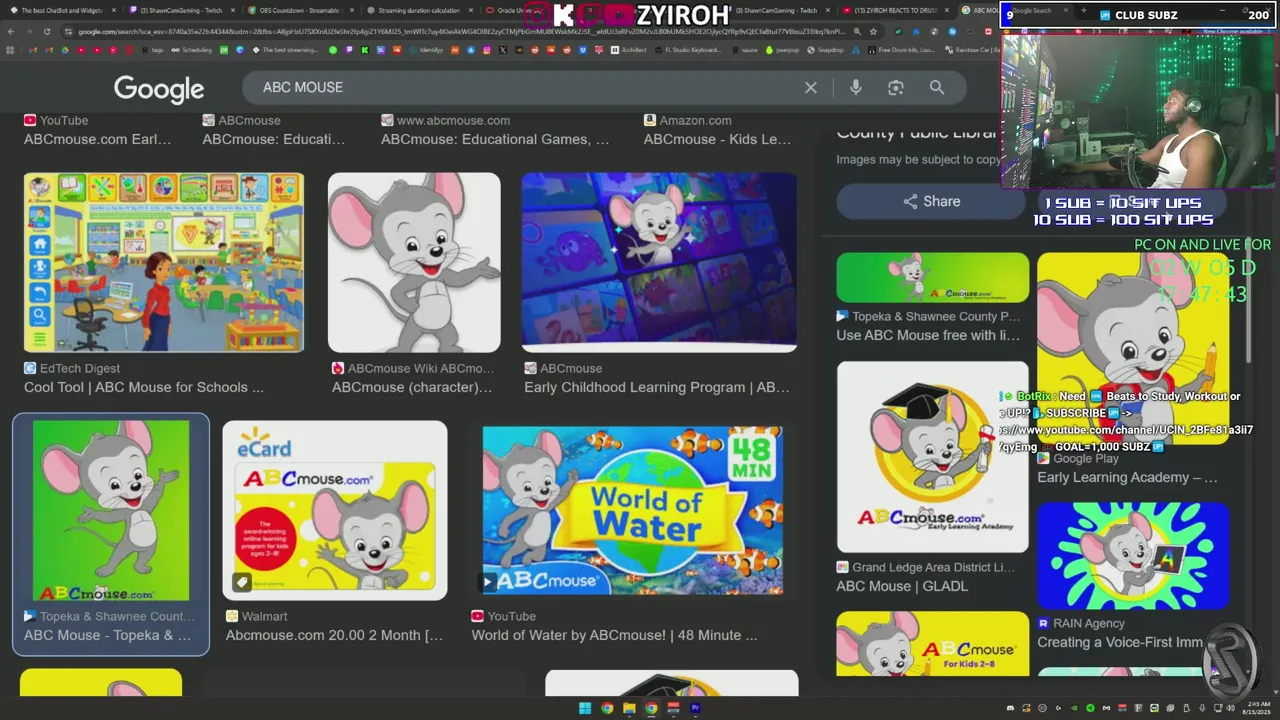Open the Snapdrop bookmark
Viewport: 1280px width, 720px height.
(826, 49)
